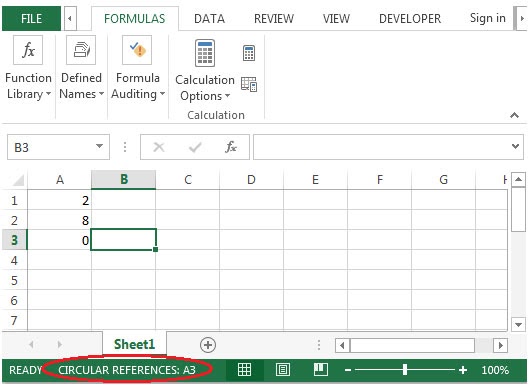
Task: Click the vertical scrollbar thumb
Action: (519, 209)
